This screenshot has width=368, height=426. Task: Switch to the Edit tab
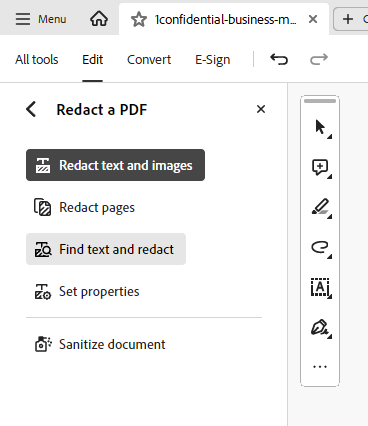tap(93, 60)
